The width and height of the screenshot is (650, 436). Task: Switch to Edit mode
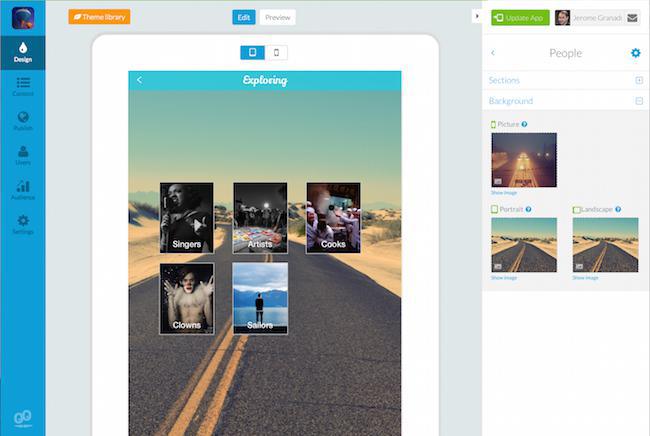point(244,17)
